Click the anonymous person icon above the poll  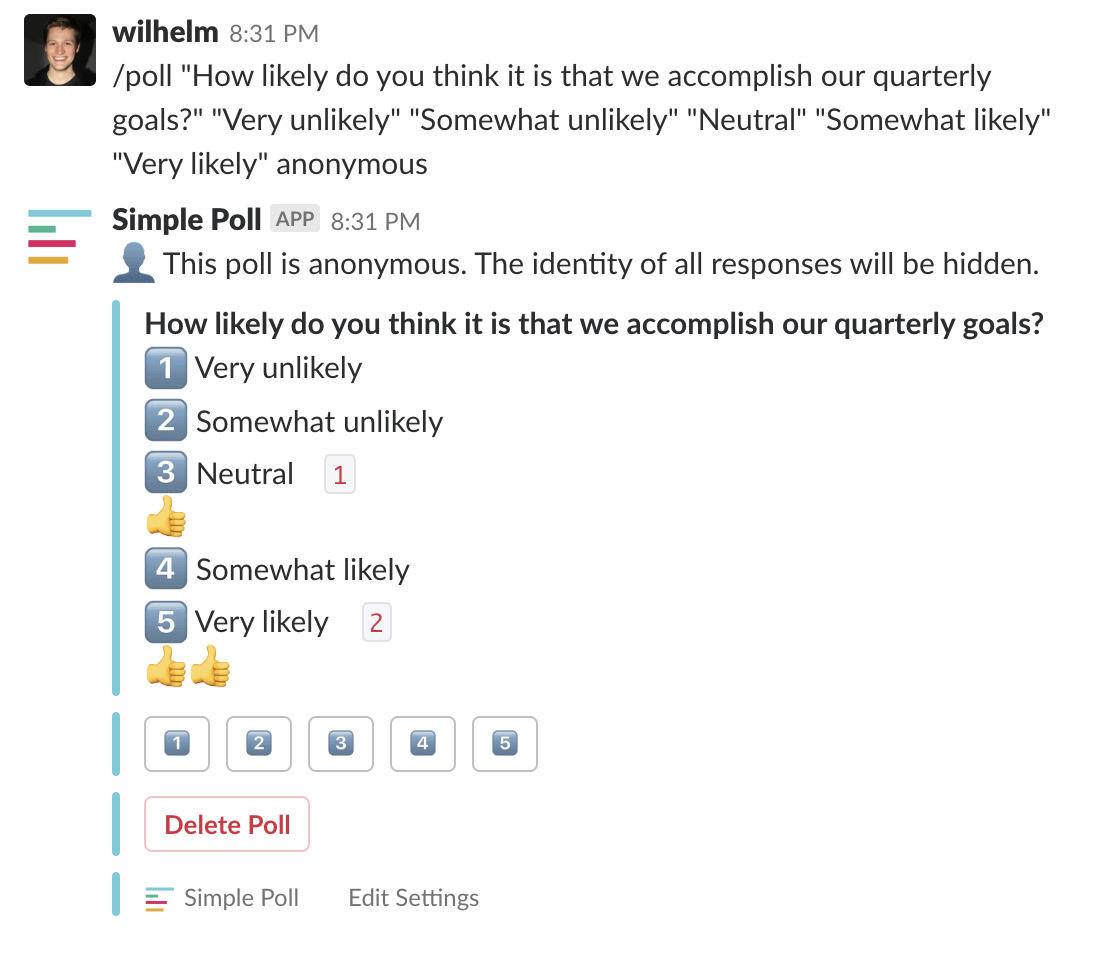[x=134, y=263]
